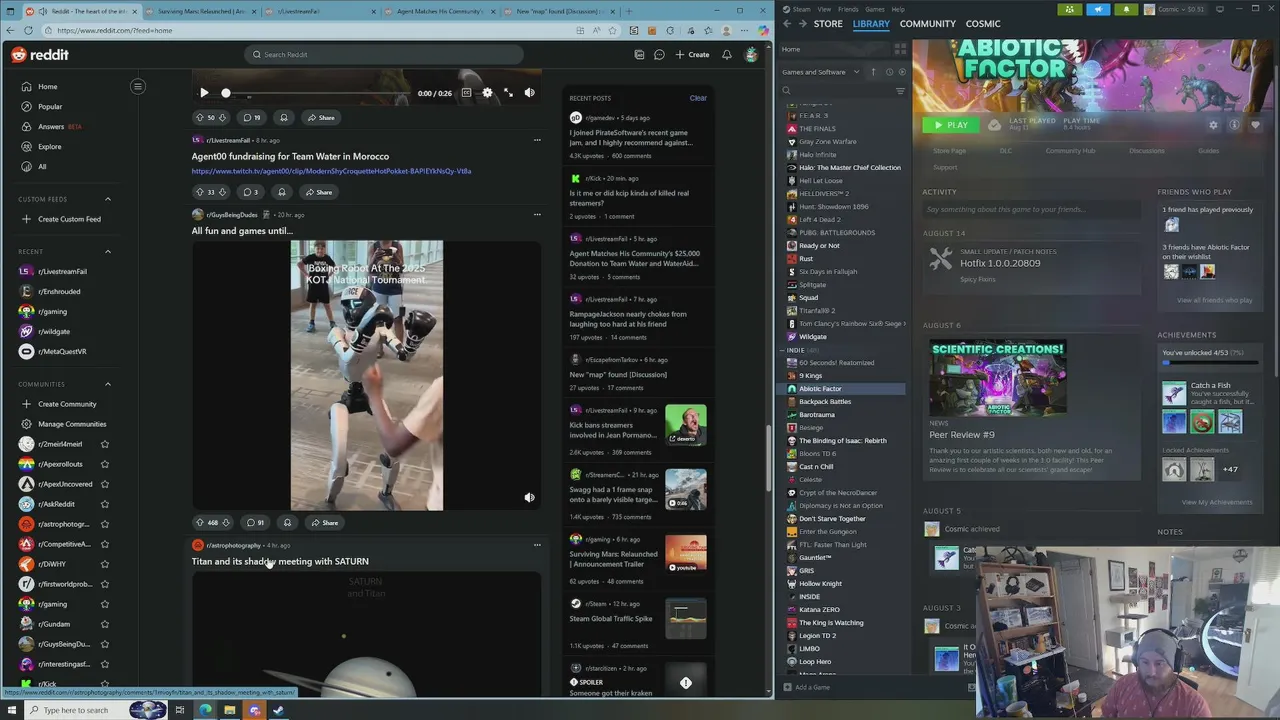Open Abiotic Factor manage gear icon

(1213, 125)
